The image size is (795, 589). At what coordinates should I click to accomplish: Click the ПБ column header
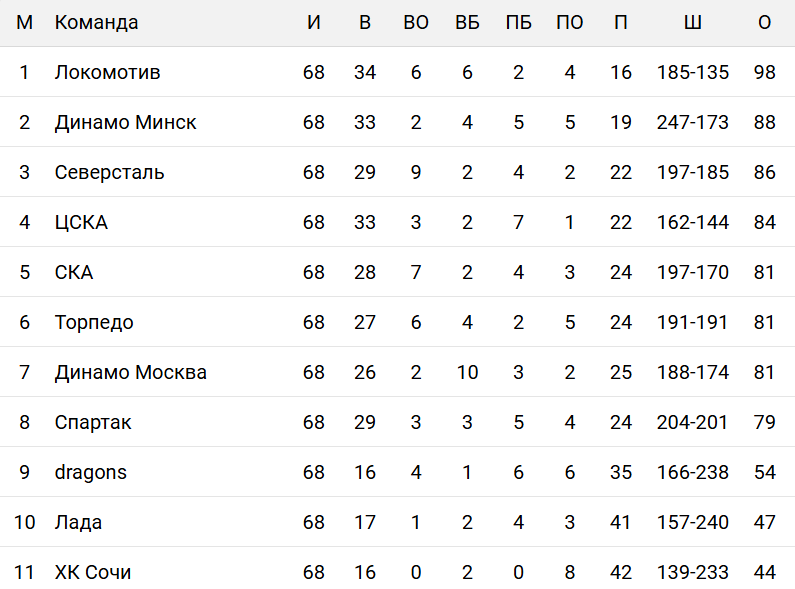(x=518, y=22)
